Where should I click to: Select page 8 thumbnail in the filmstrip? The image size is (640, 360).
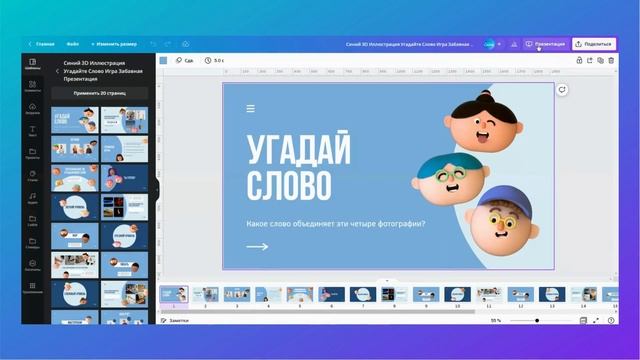tap(394, 294)
